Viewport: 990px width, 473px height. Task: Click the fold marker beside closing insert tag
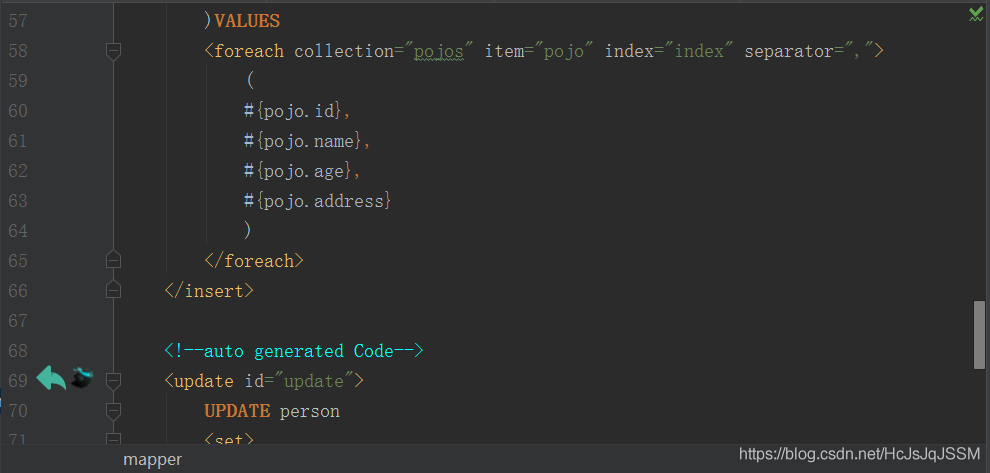(113, 291)
